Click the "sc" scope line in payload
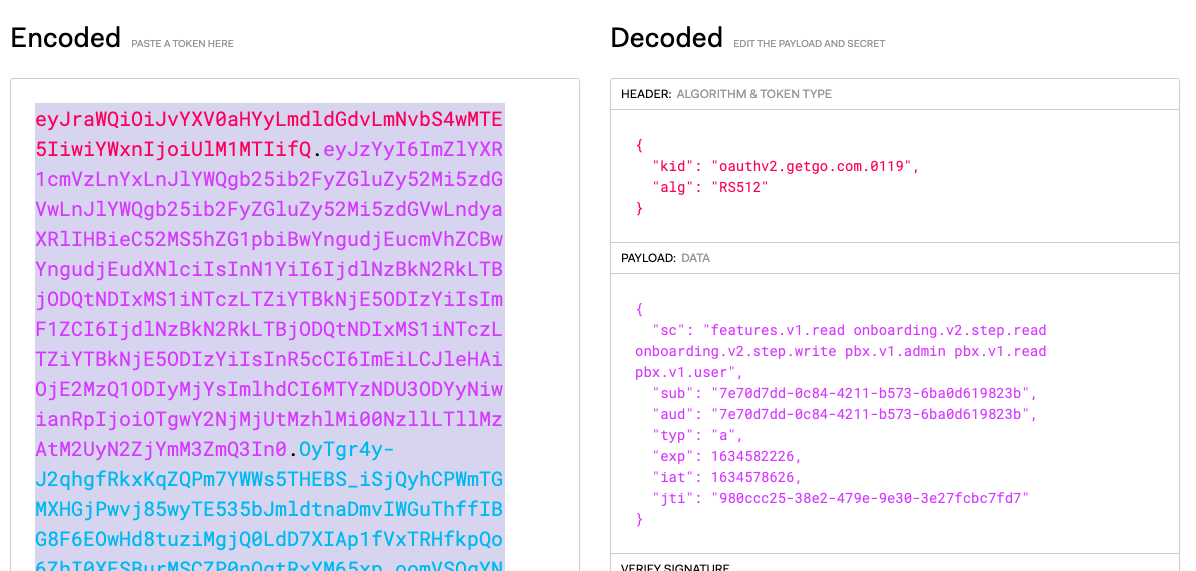 click(841, 351)
